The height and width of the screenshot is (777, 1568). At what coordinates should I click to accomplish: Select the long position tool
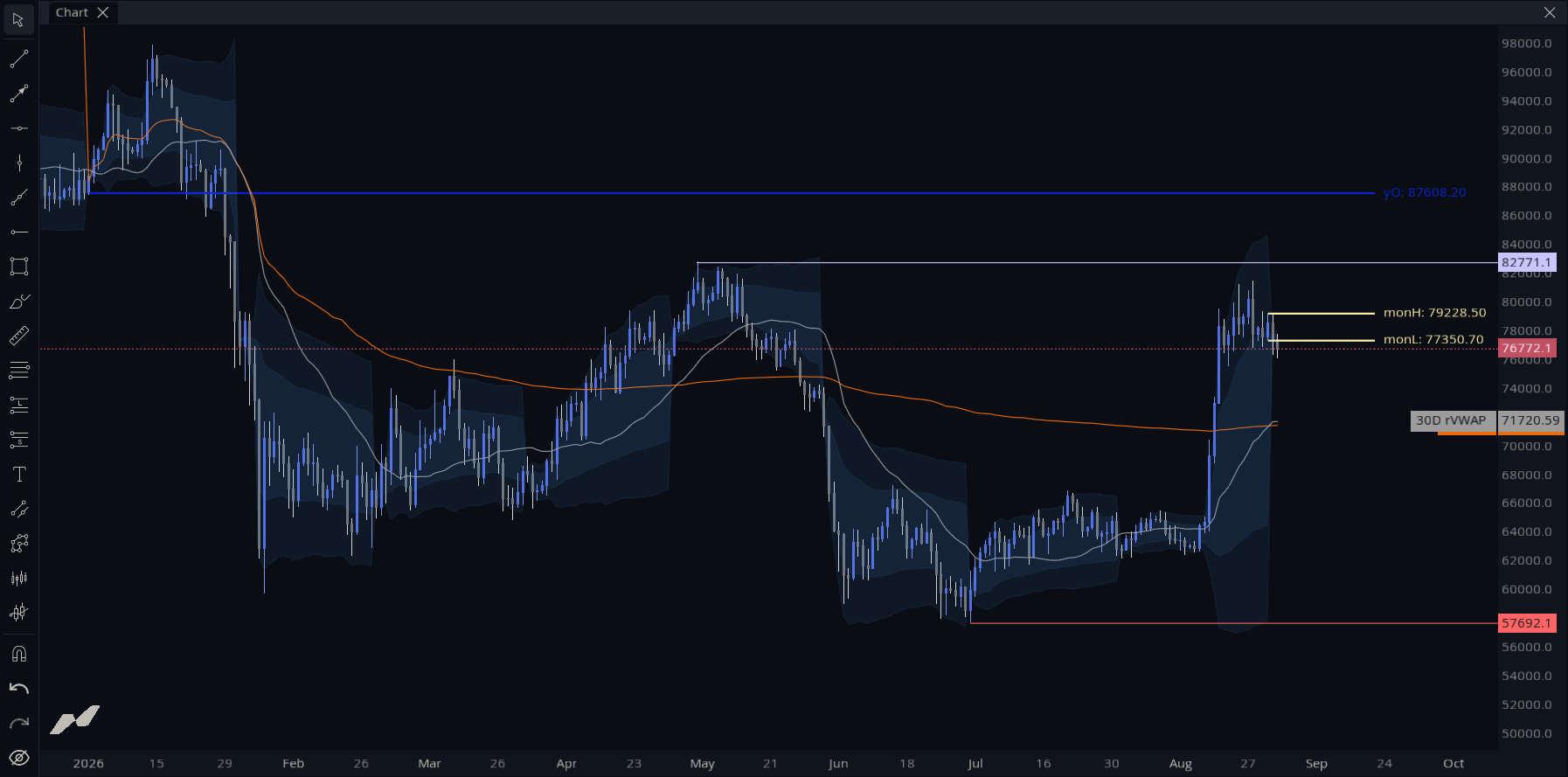click(x=18, y=405)
